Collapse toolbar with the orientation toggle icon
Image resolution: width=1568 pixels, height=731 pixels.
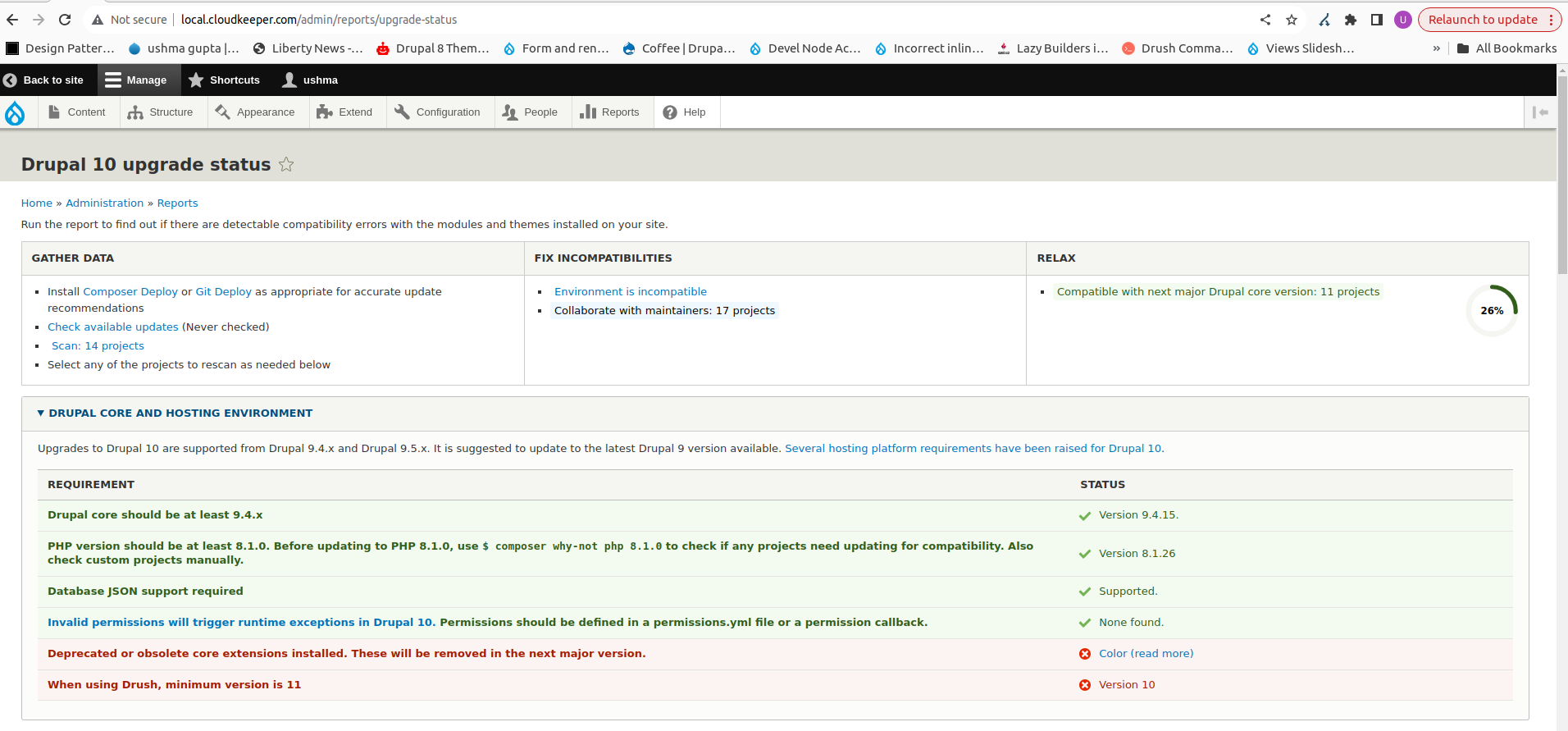coord(1540,112)
